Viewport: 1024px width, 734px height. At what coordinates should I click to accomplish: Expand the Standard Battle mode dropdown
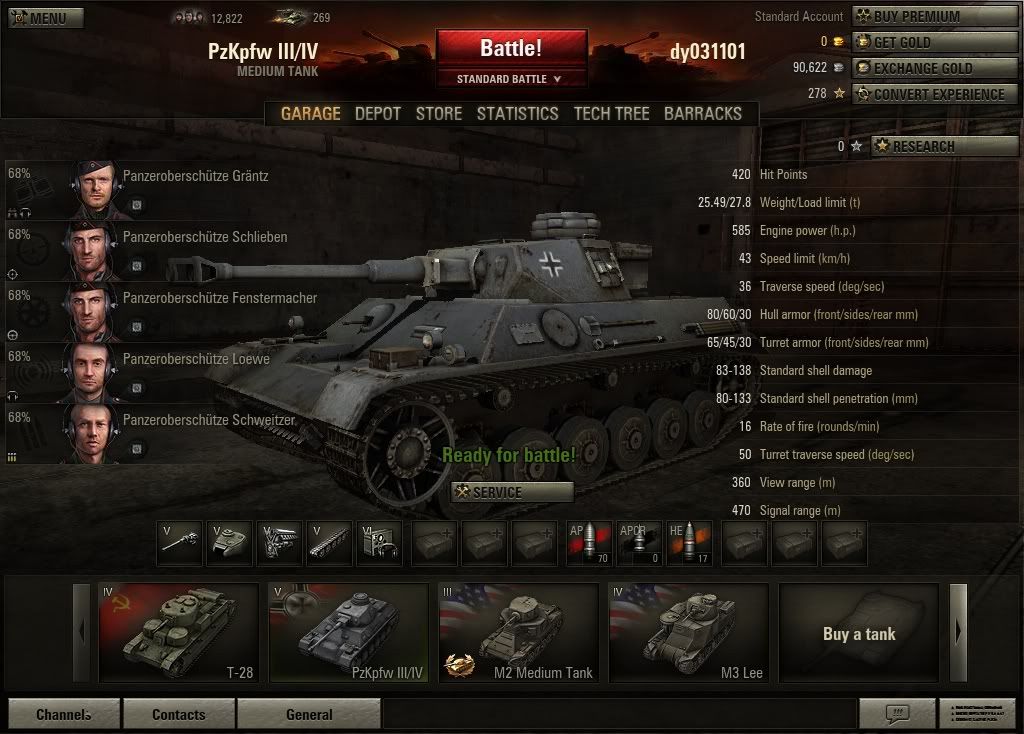[510, 79]
